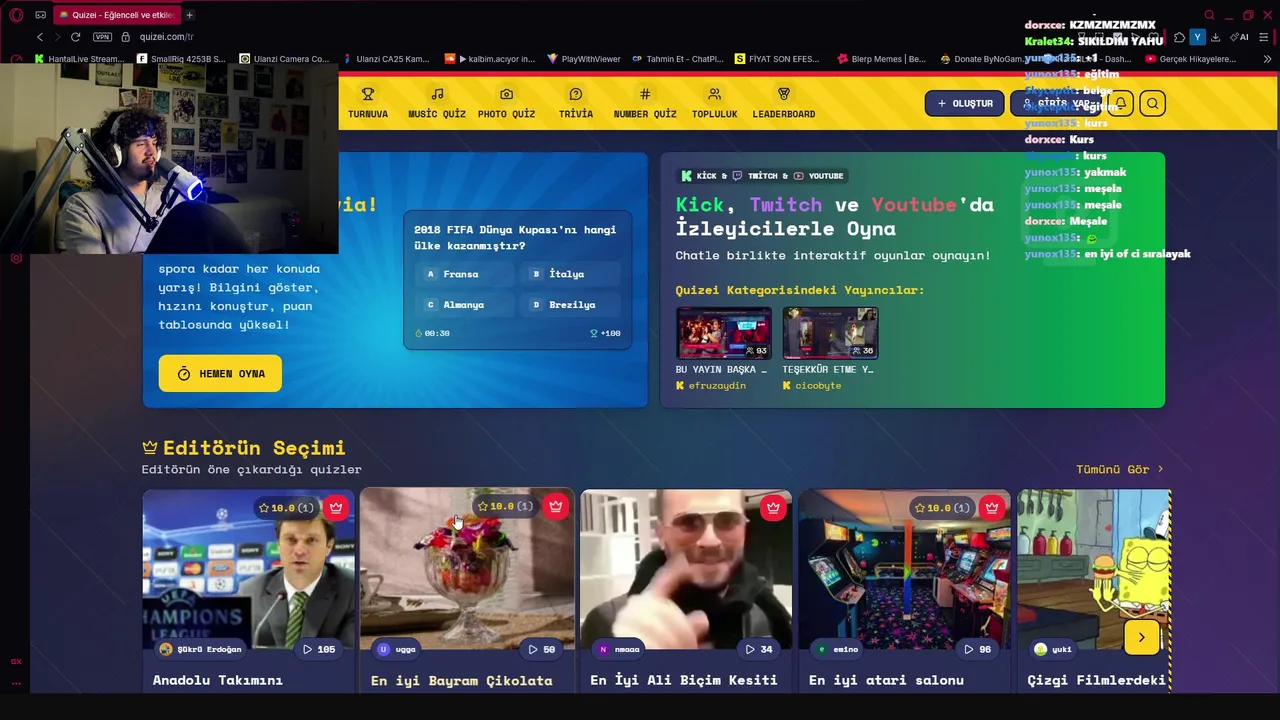The image size is (1280, 720).
Task: Select the Quizei browser tab
Action: pos(115,15)
